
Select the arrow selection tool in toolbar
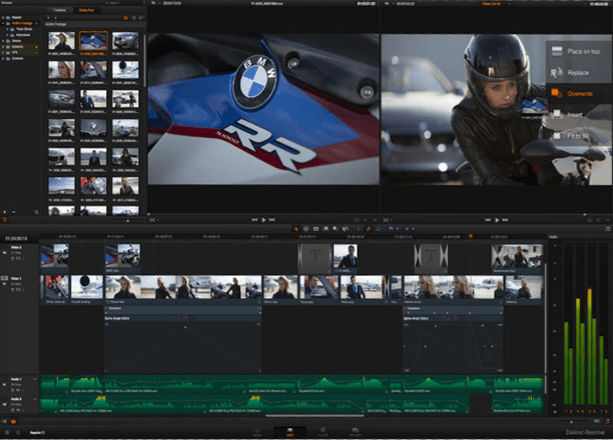click(x=296, y=228)
